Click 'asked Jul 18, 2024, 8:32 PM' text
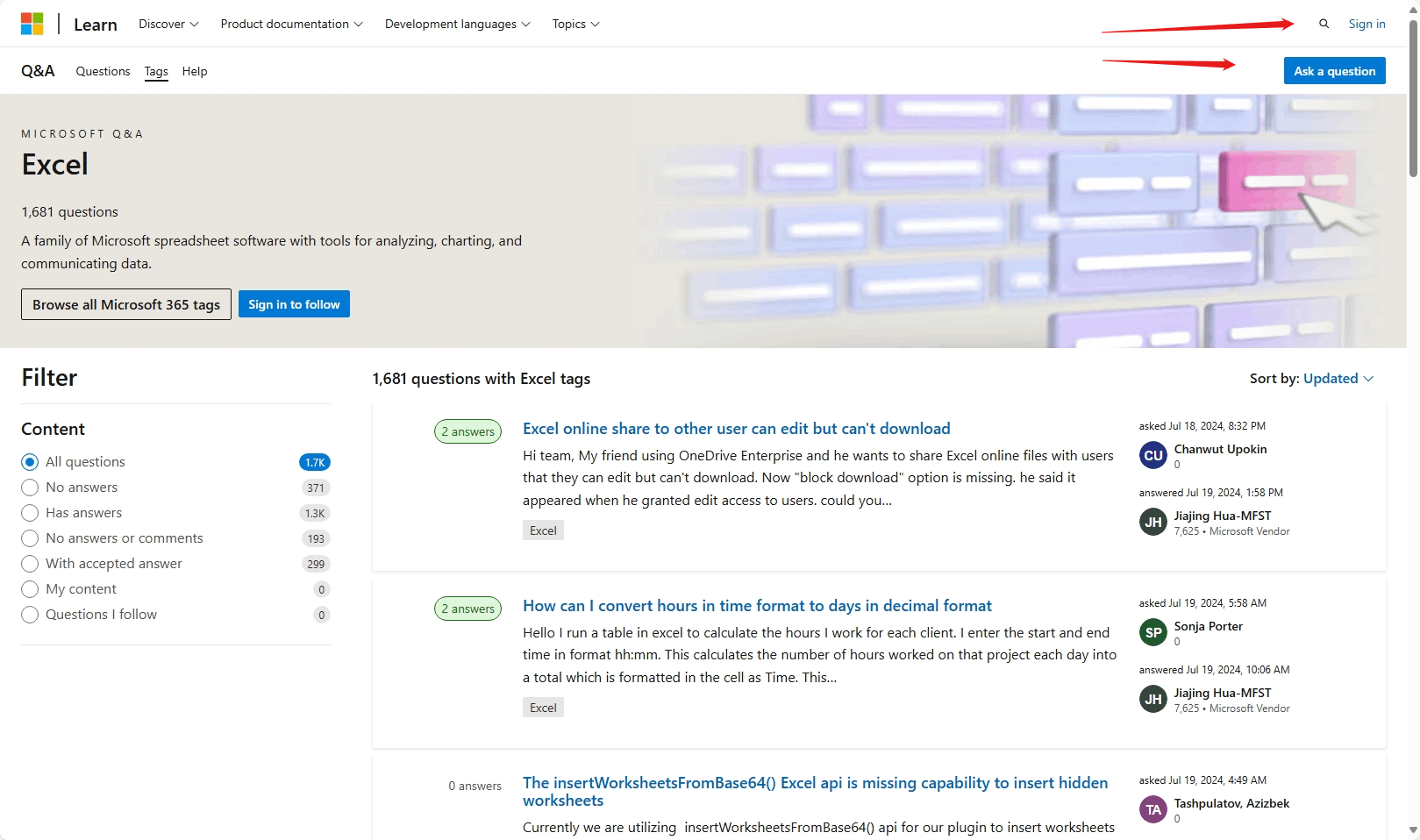The image size is (1420, 840). [x=1202, y=426]
